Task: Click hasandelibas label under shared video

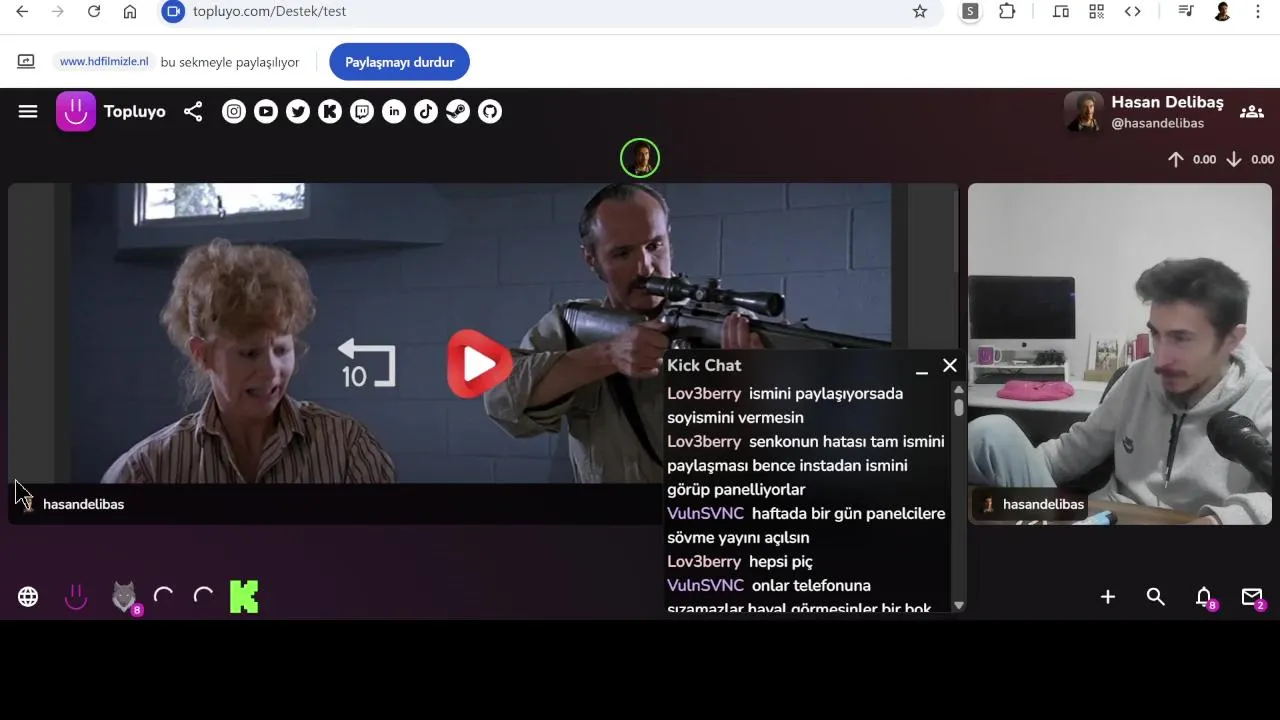Action: coord(83,505)
